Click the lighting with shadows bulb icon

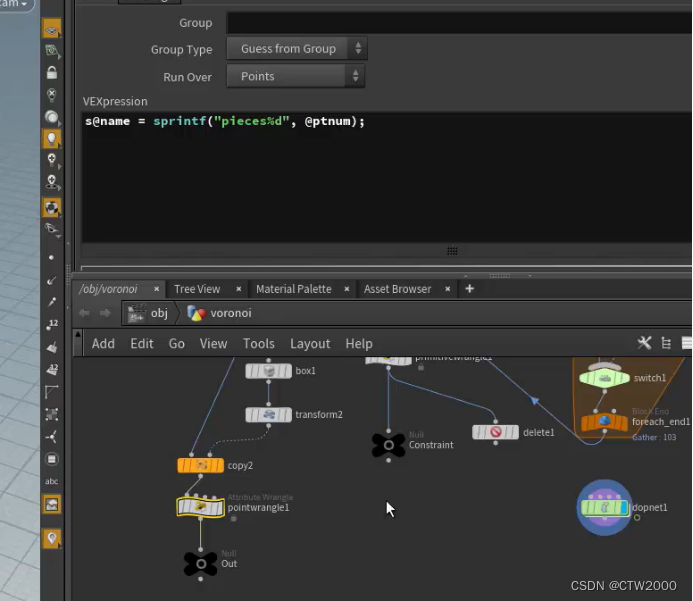point(51,182)
